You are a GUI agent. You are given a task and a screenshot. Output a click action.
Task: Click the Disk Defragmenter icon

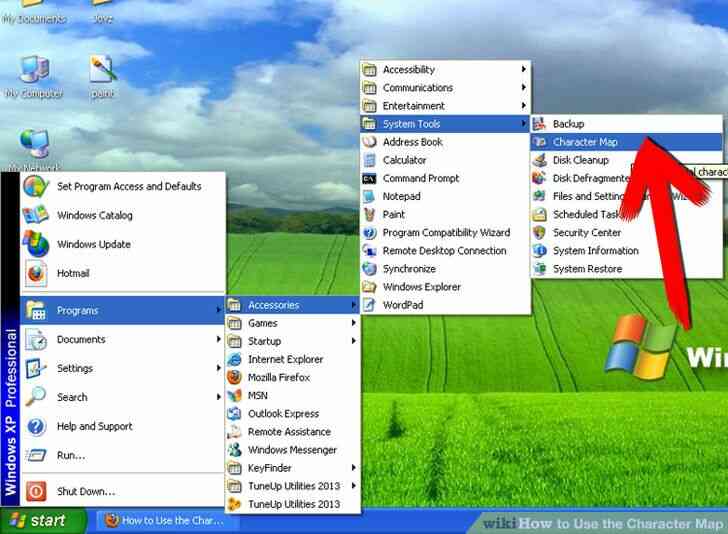point(539,178)
